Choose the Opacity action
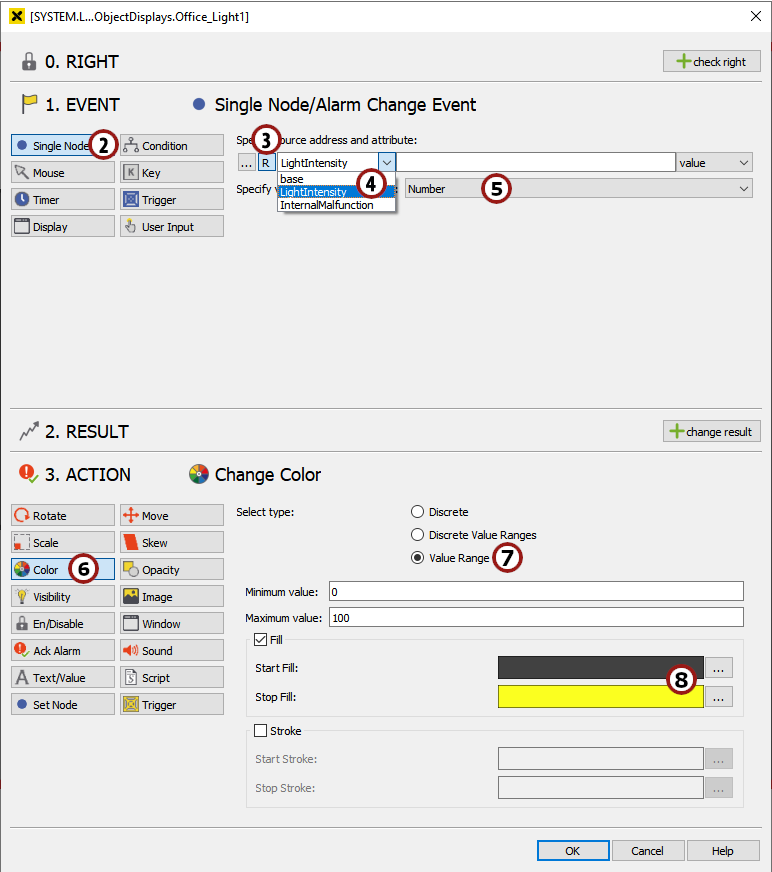This screenshot has width=772, height=872. tap(171, 570)
